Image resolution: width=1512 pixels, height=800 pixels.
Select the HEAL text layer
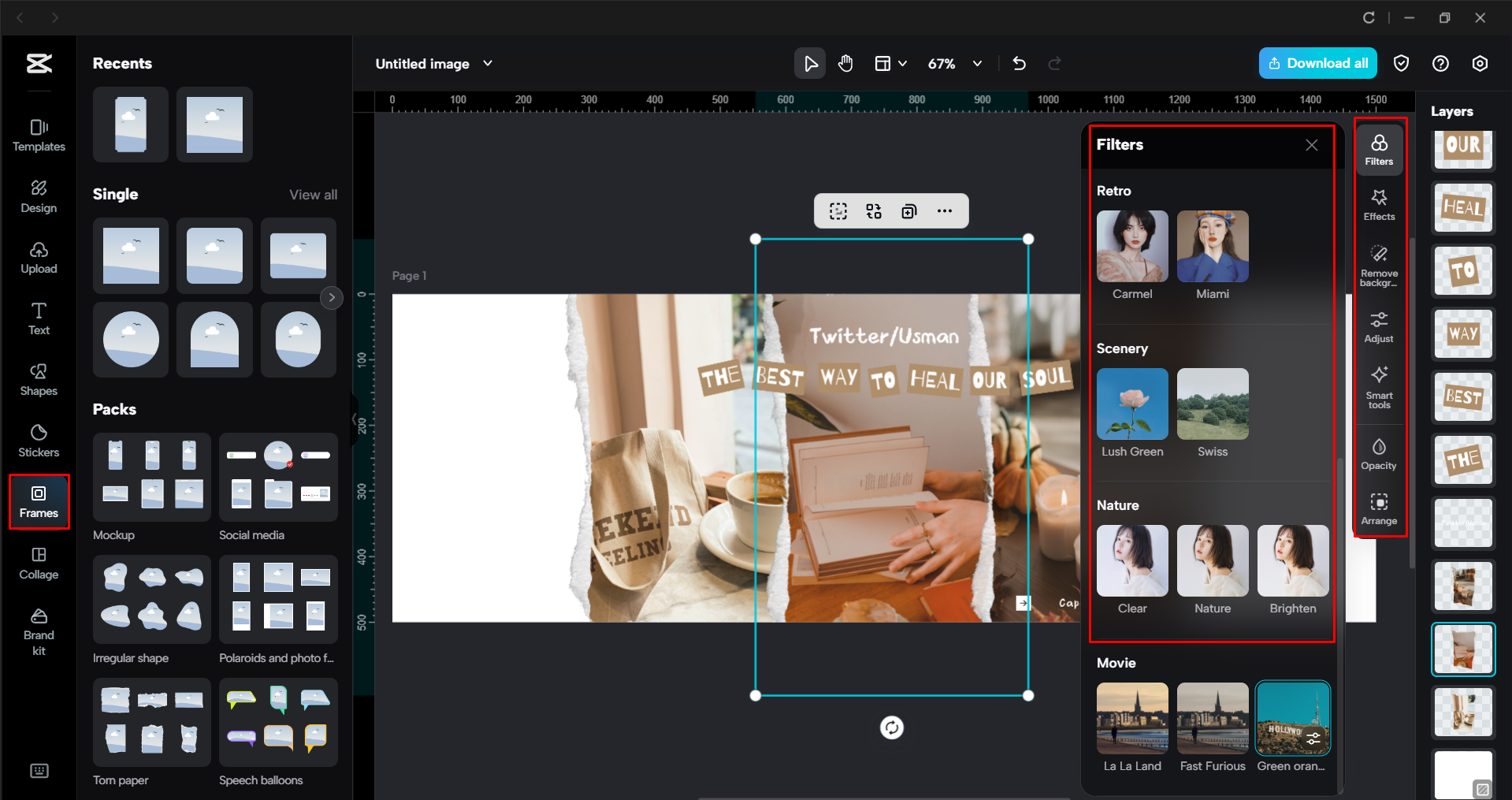pos(1463,208)
